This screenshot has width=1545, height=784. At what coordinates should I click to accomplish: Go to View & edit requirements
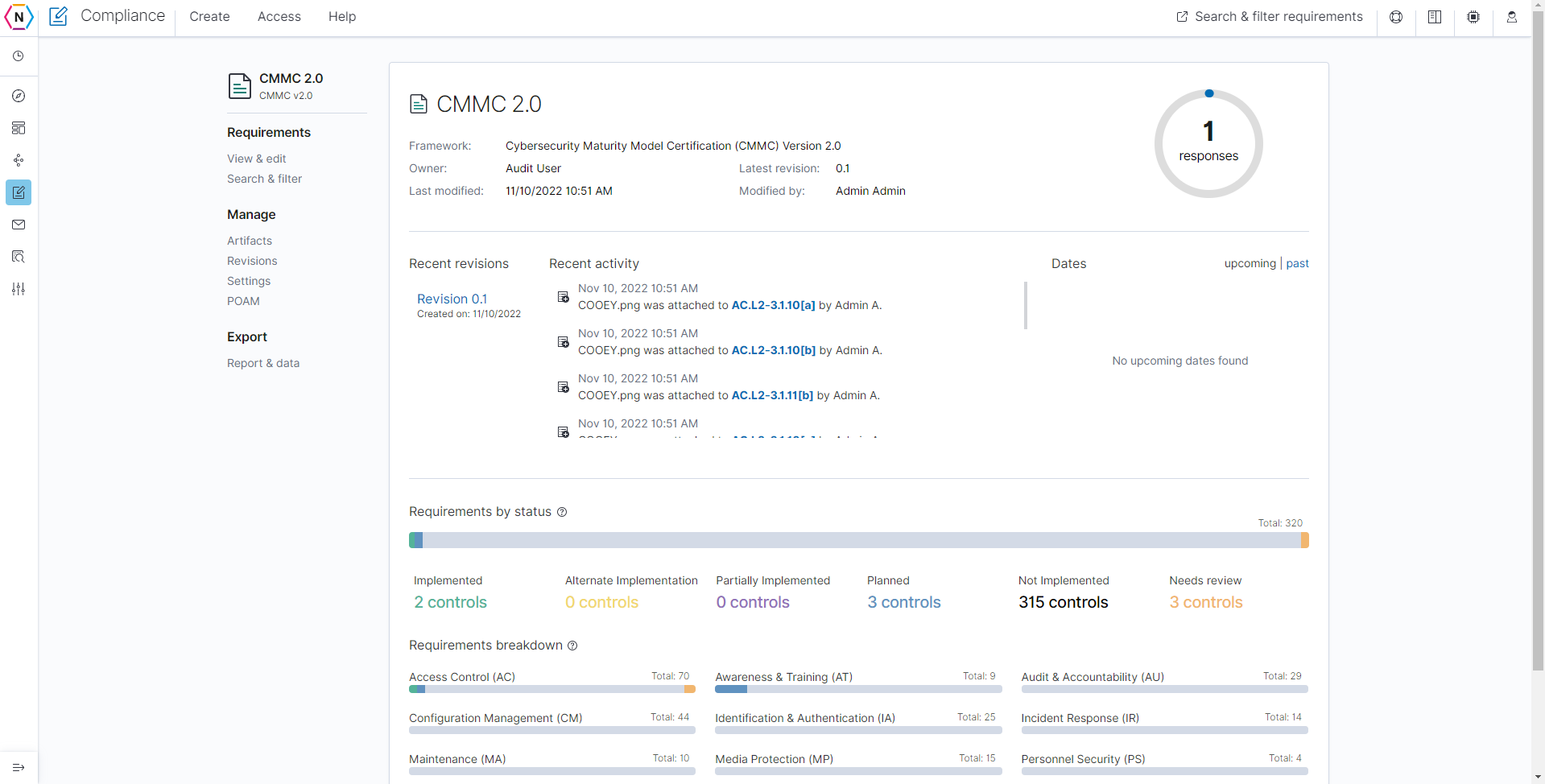click(257, 159)
